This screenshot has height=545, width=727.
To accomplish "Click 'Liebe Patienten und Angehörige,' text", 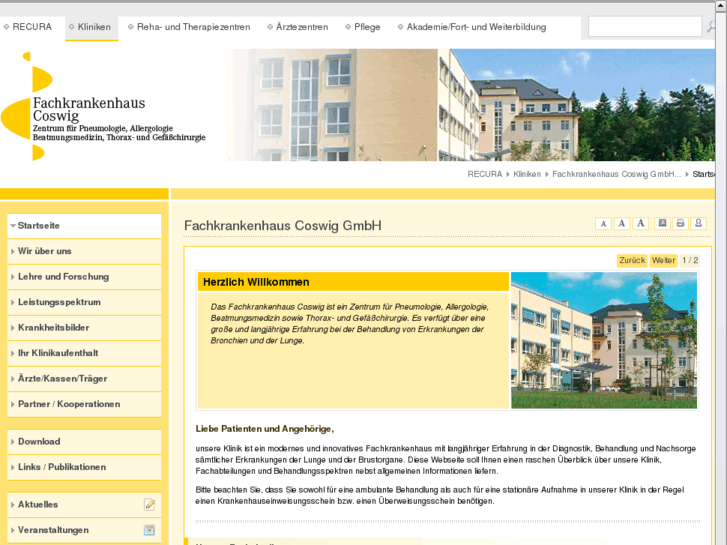I will [x=265, y=429].
